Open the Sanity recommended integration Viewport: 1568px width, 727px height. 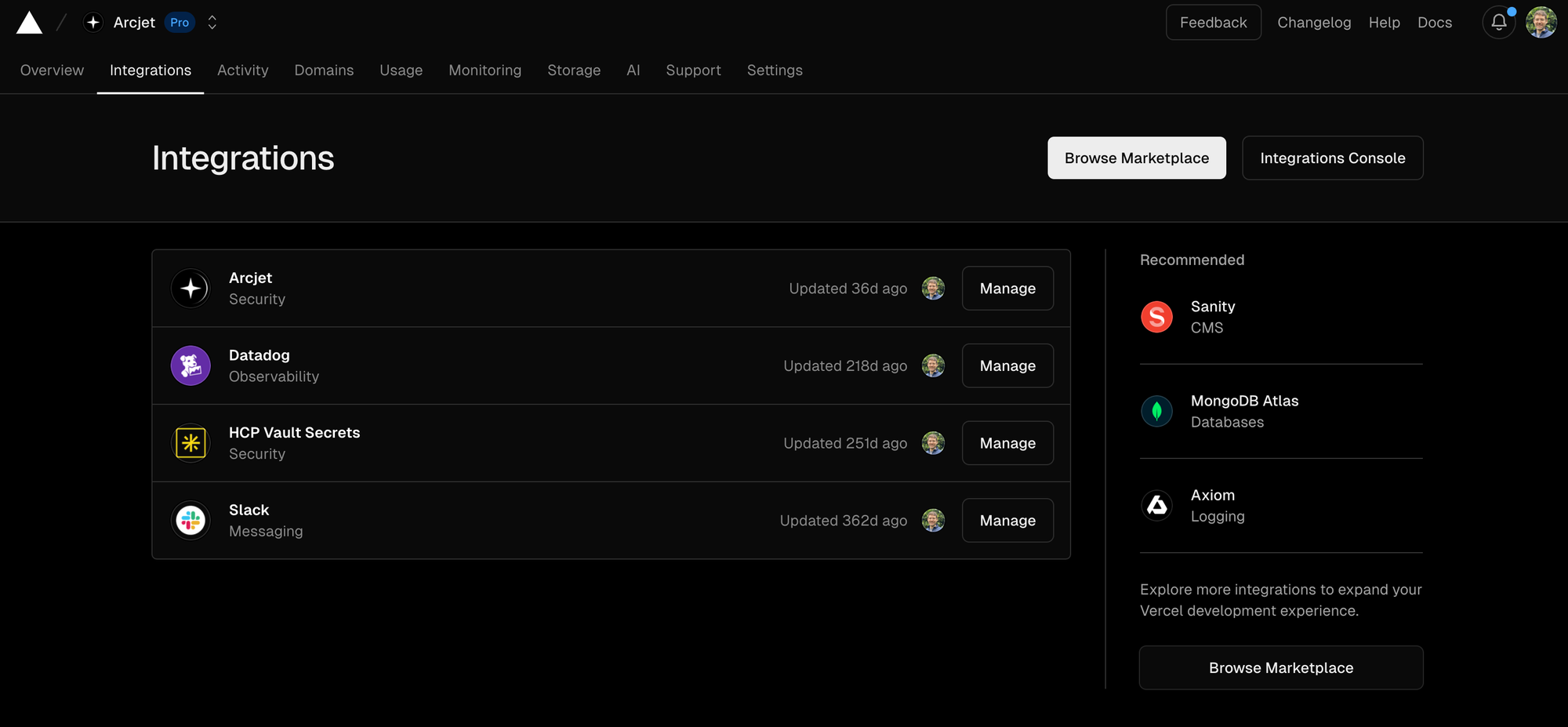point(1281,317)
